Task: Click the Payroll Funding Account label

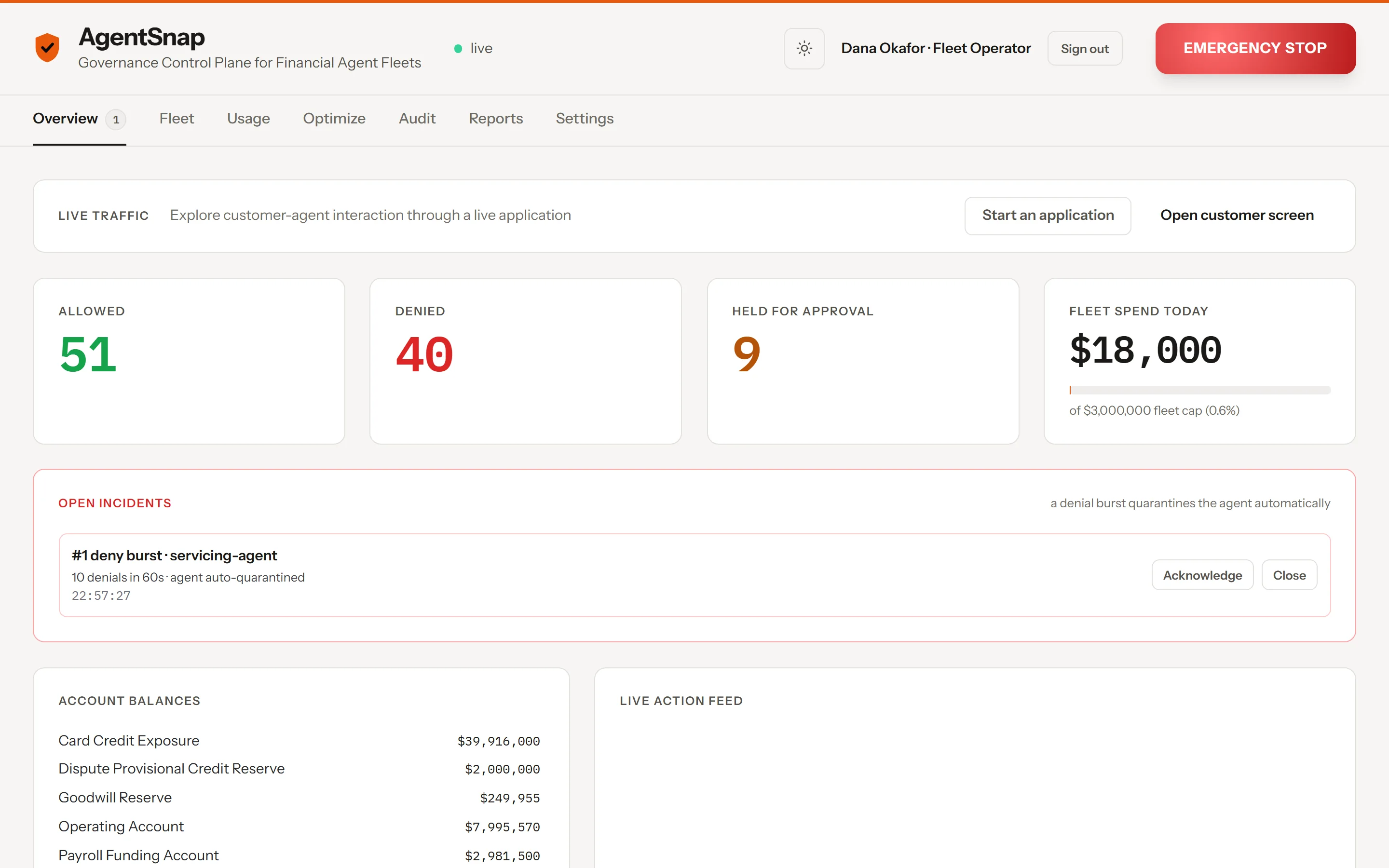Action: coord(138,855)
